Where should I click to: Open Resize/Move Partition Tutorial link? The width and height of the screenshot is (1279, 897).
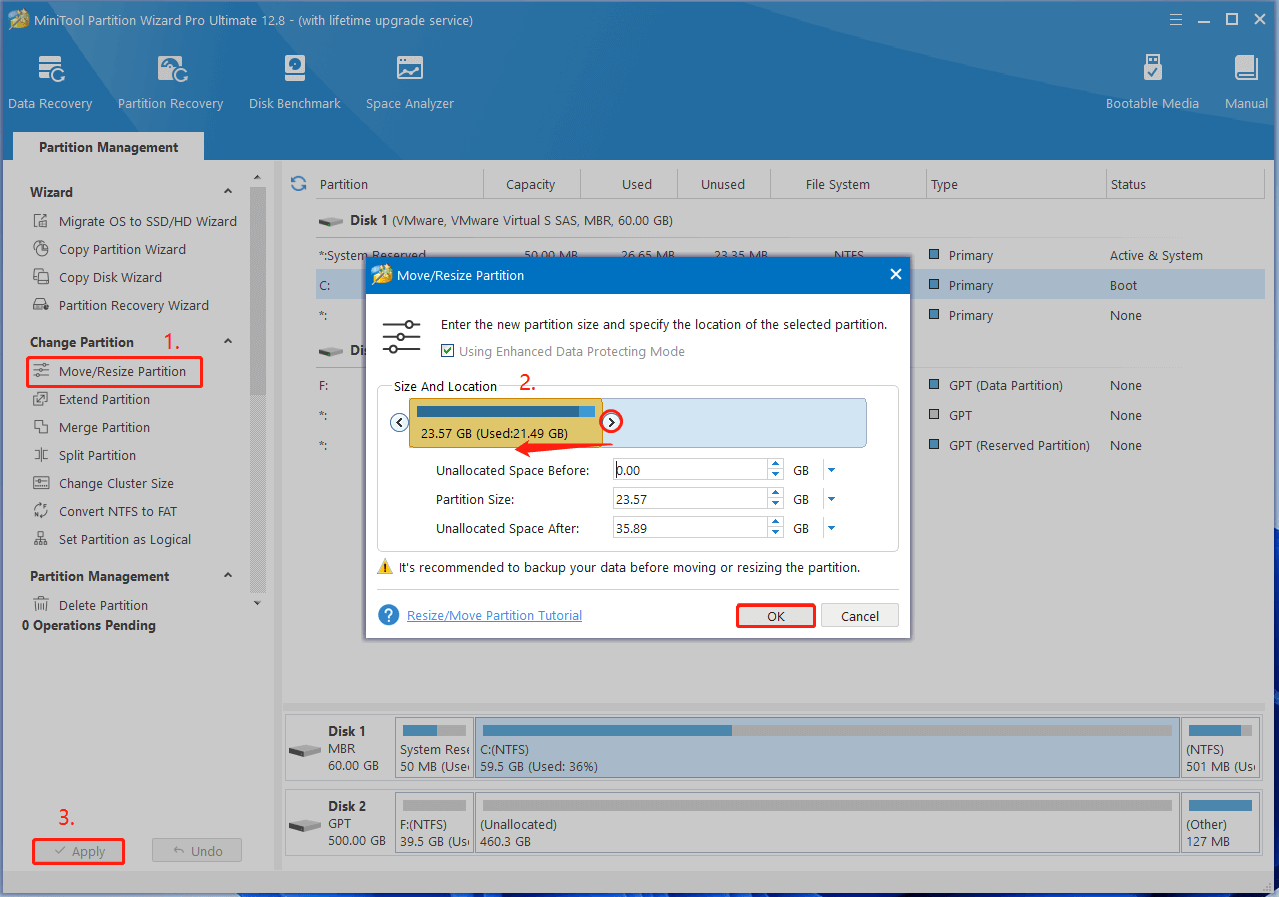(494, 615)
